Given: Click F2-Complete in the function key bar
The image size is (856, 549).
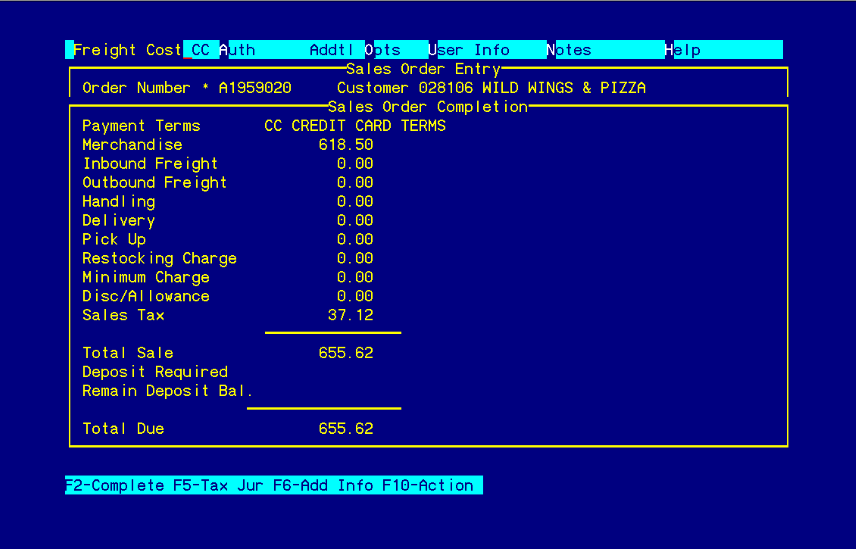Looking at the screenshot, I should [115, 485].
